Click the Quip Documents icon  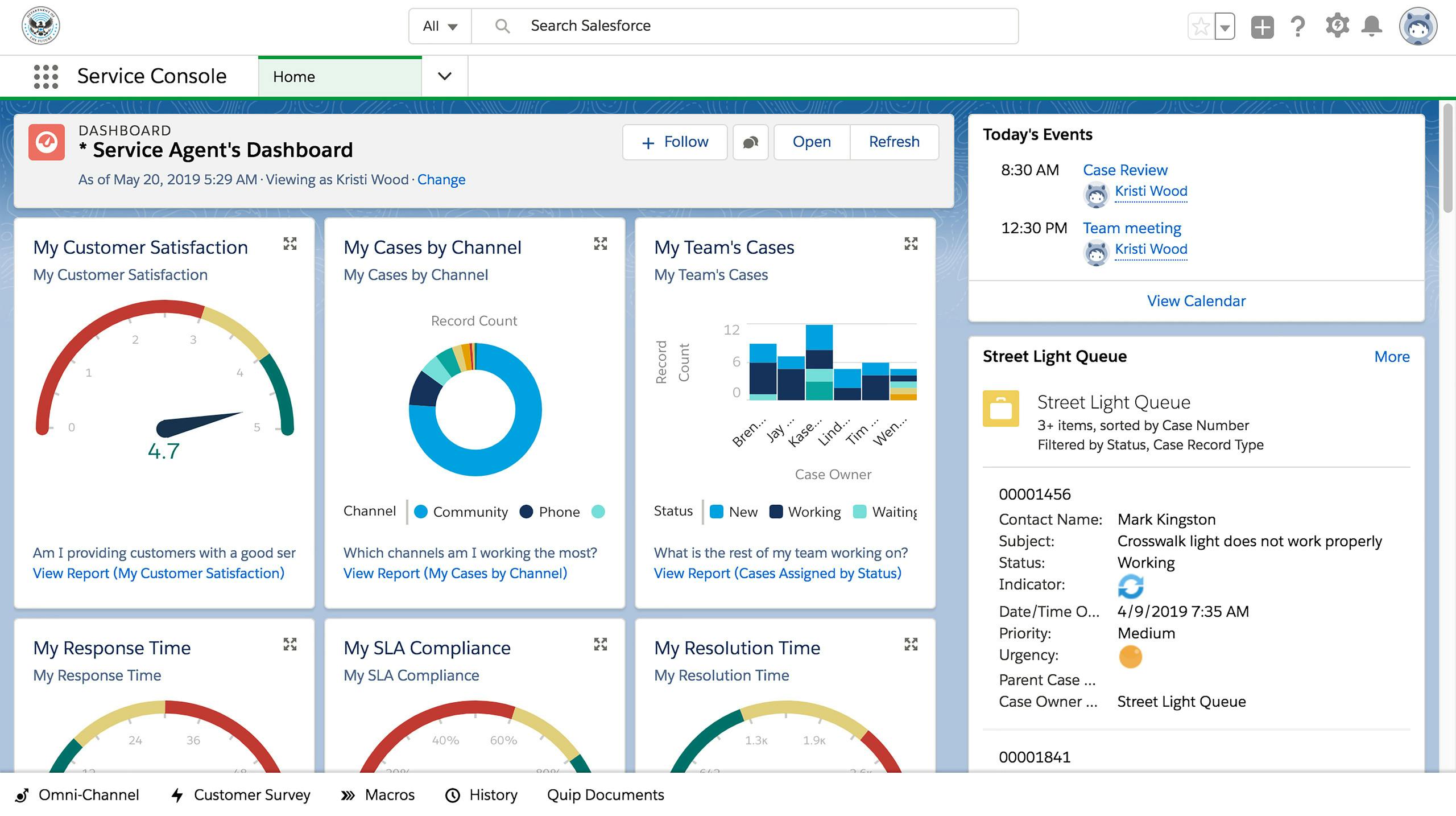(605, 795)
